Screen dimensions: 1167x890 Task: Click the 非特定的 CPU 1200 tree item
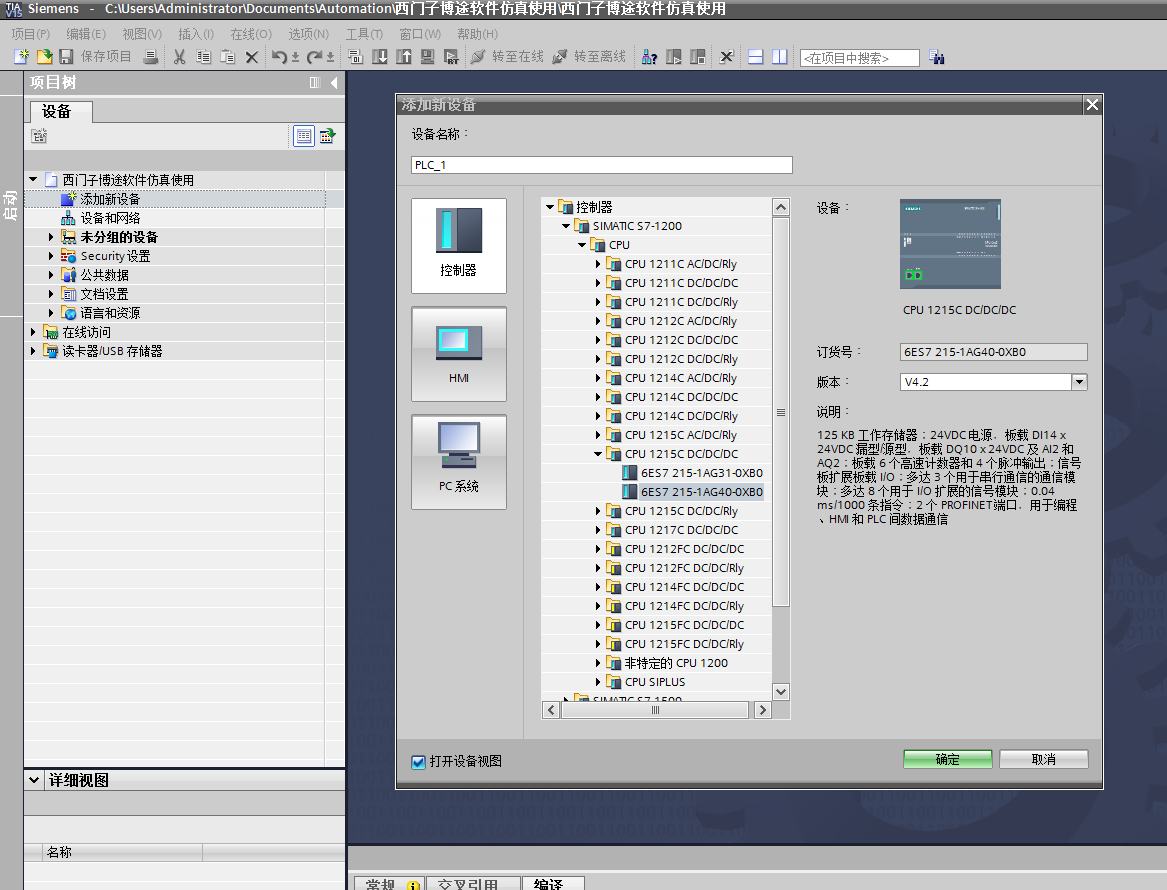pos(677,663)
